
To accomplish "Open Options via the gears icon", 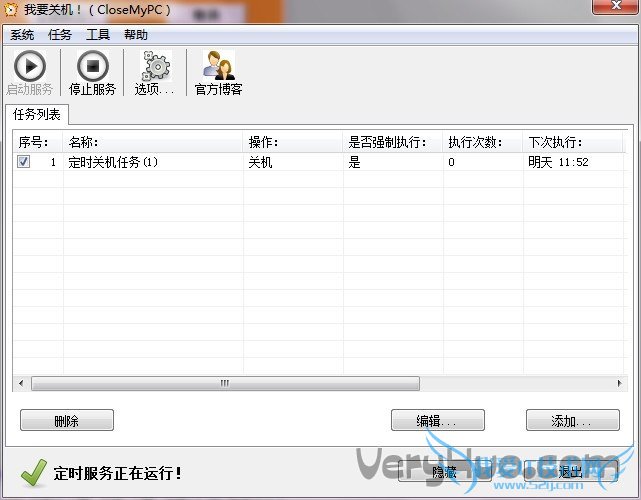I will 155,66.
